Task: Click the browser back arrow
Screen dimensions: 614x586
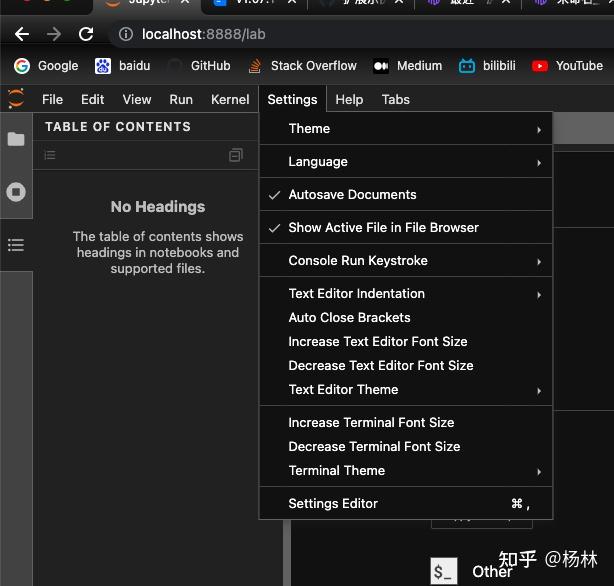Action: point(22,34)
